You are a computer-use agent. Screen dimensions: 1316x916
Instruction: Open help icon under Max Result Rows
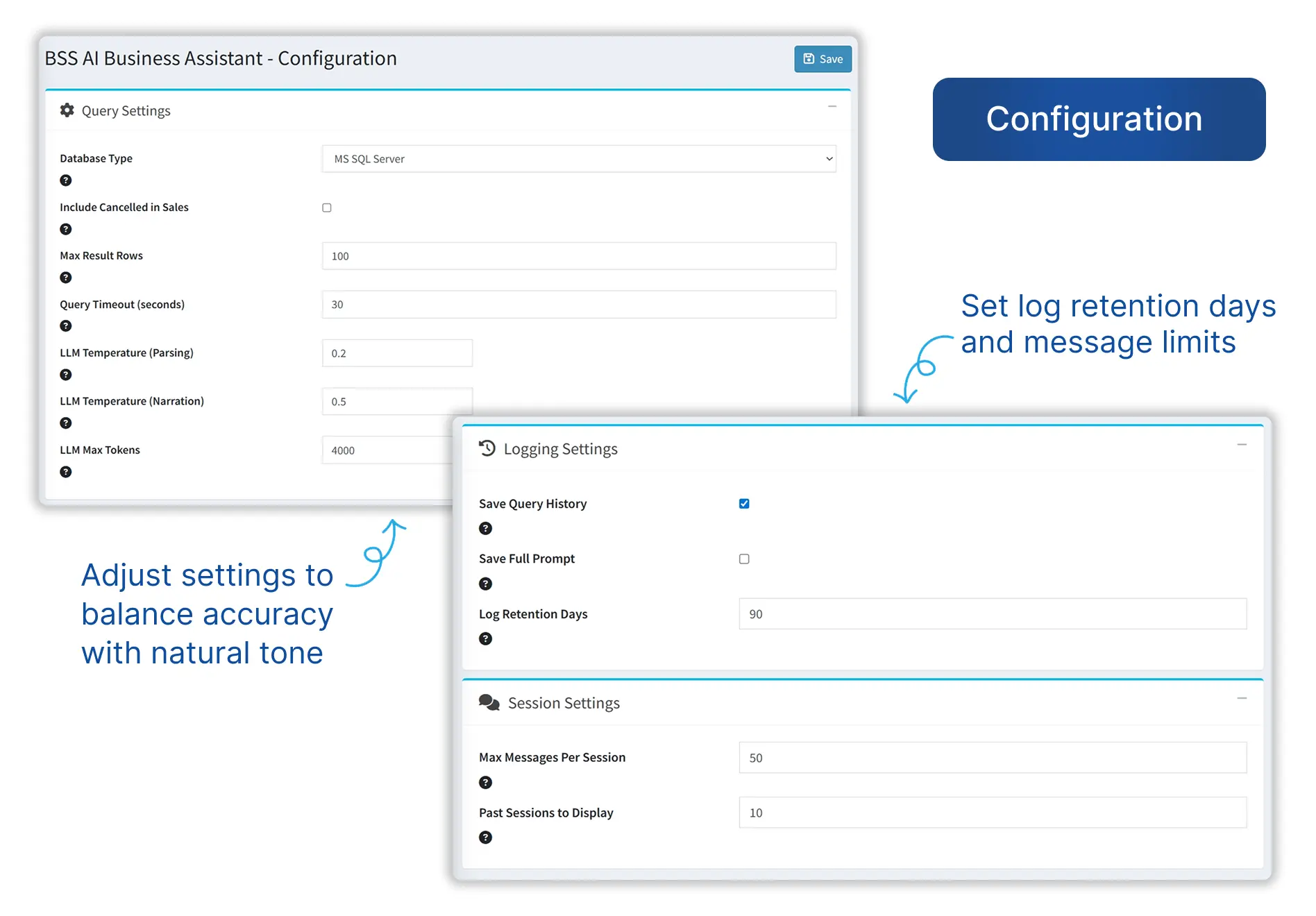(x=66, y=278)
